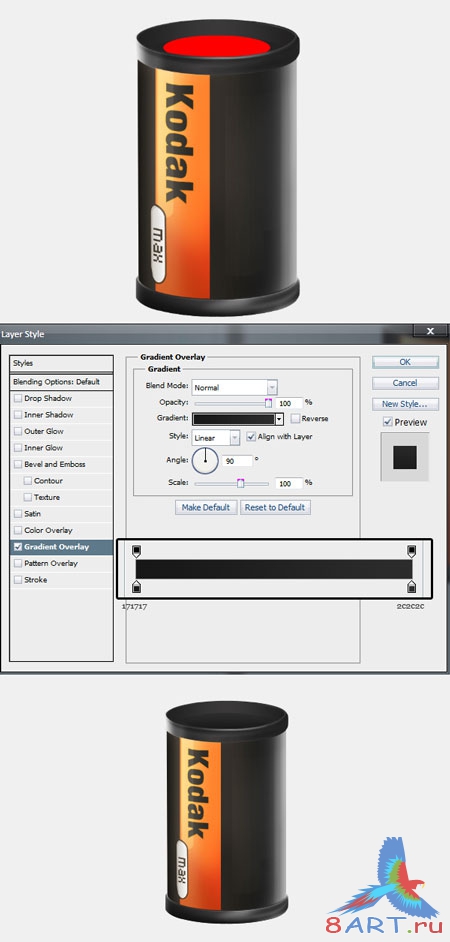Viewport: 450px width, 942px height.
Task: Click the Angle value field
Action: (237, 461)
